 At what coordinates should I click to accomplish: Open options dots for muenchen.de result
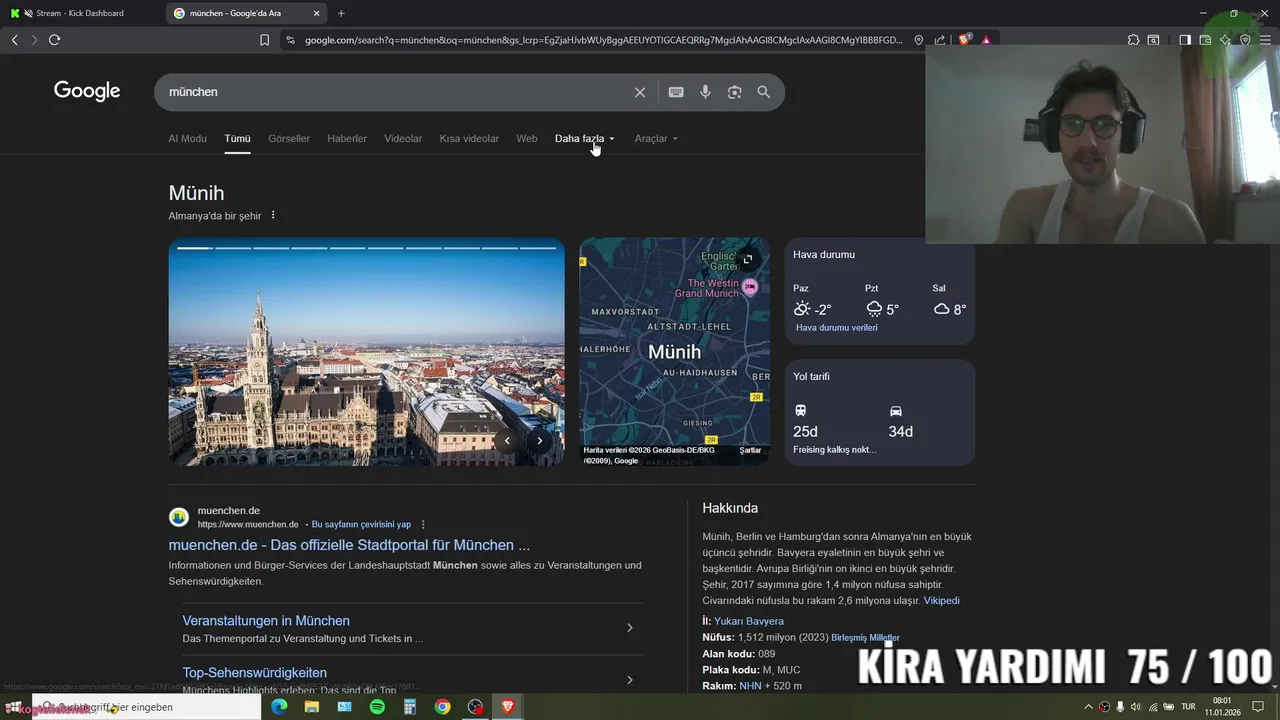point(423,524)
